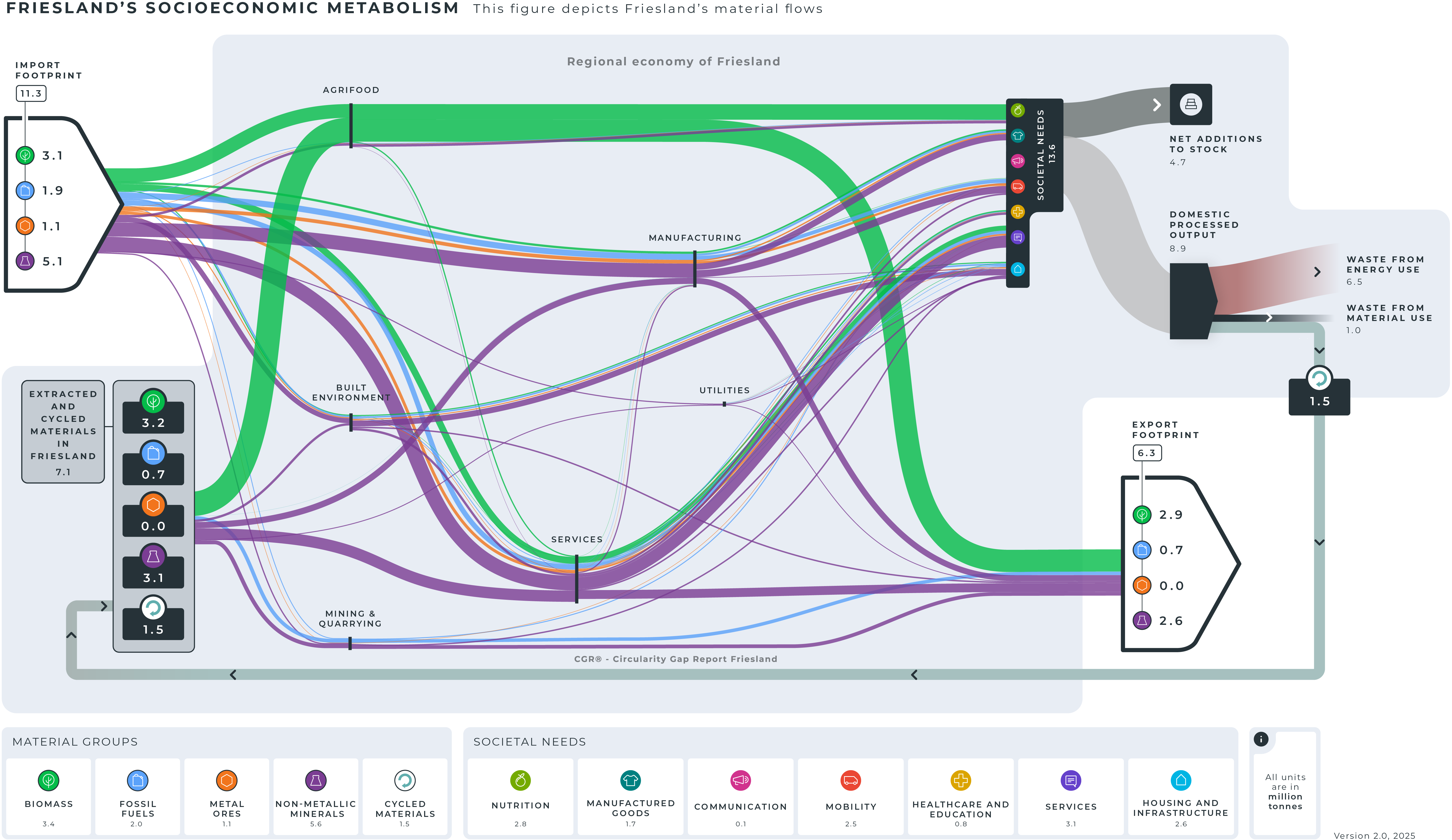
Task: Select the Metal Ores legend icon
Action: pyautogui.click(x=226, y=780)
